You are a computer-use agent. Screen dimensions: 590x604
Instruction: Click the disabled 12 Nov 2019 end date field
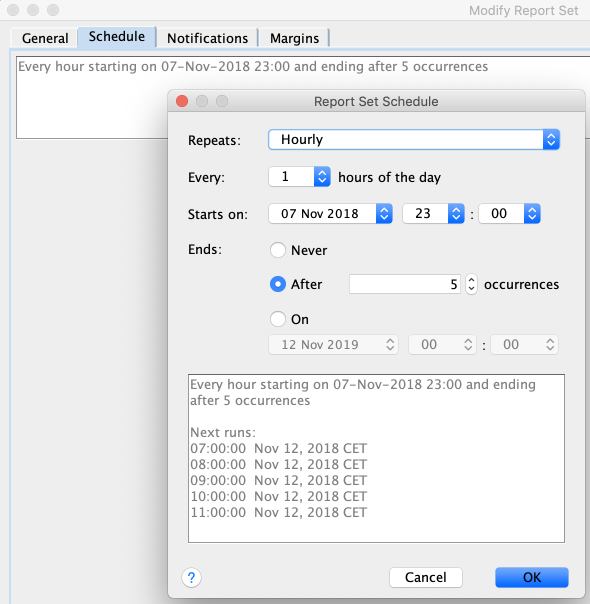[333, 344]
